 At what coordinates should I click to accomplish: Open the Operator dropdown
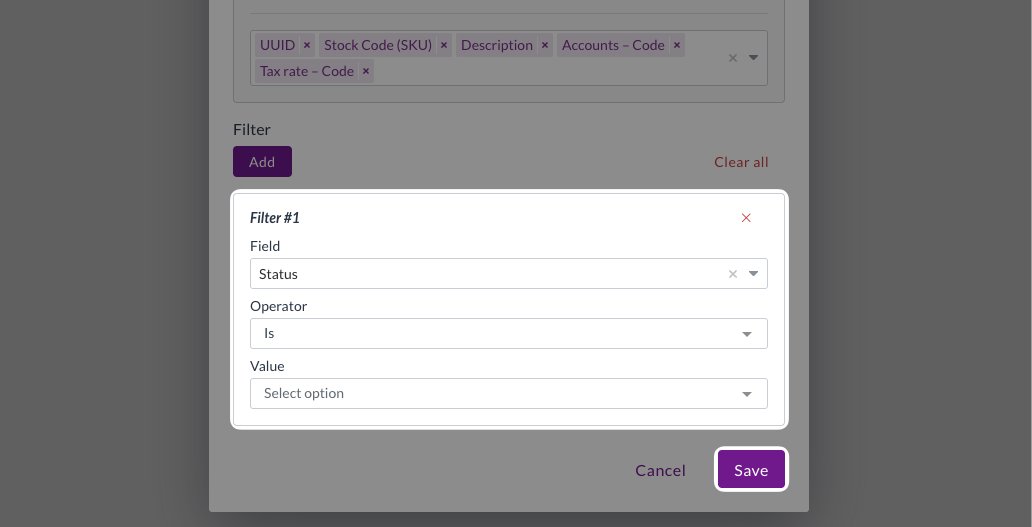508,334
